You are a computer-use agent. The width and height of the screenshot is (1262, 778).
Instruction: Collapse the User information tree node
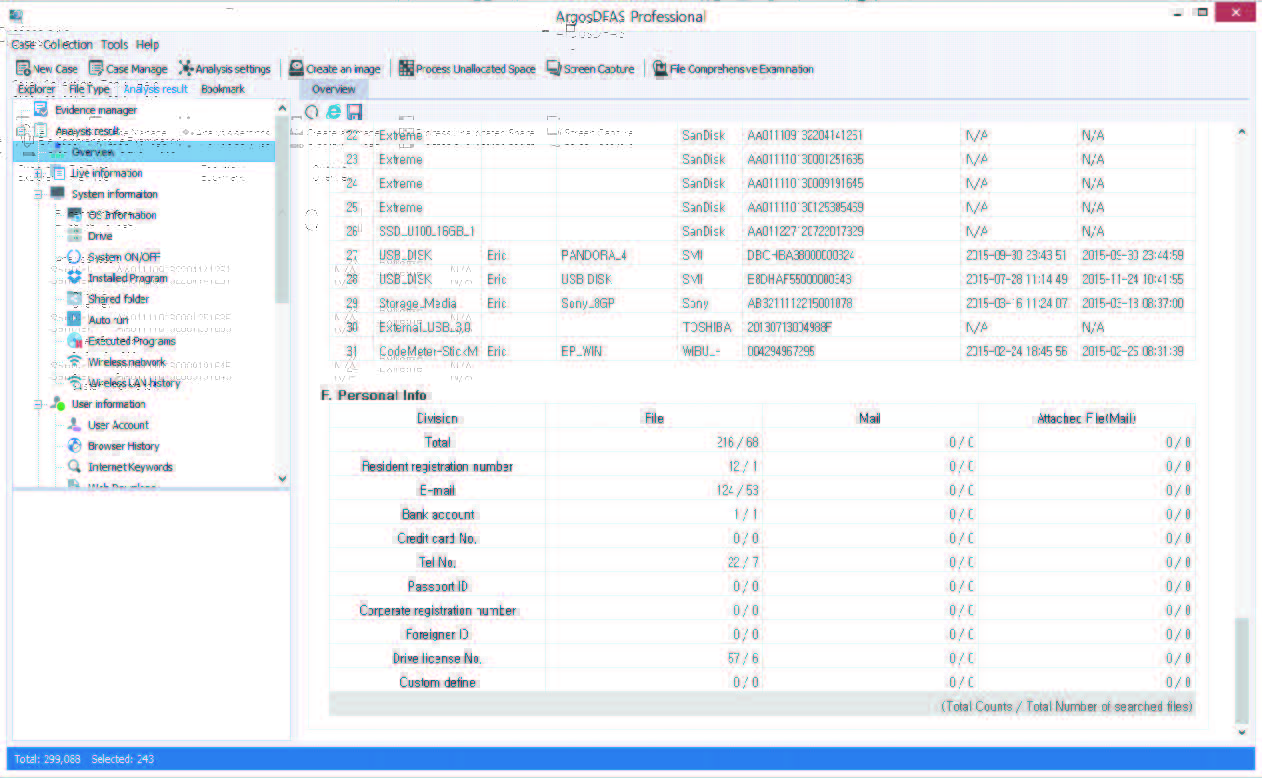pyautogui.click(x=38, y=404)
